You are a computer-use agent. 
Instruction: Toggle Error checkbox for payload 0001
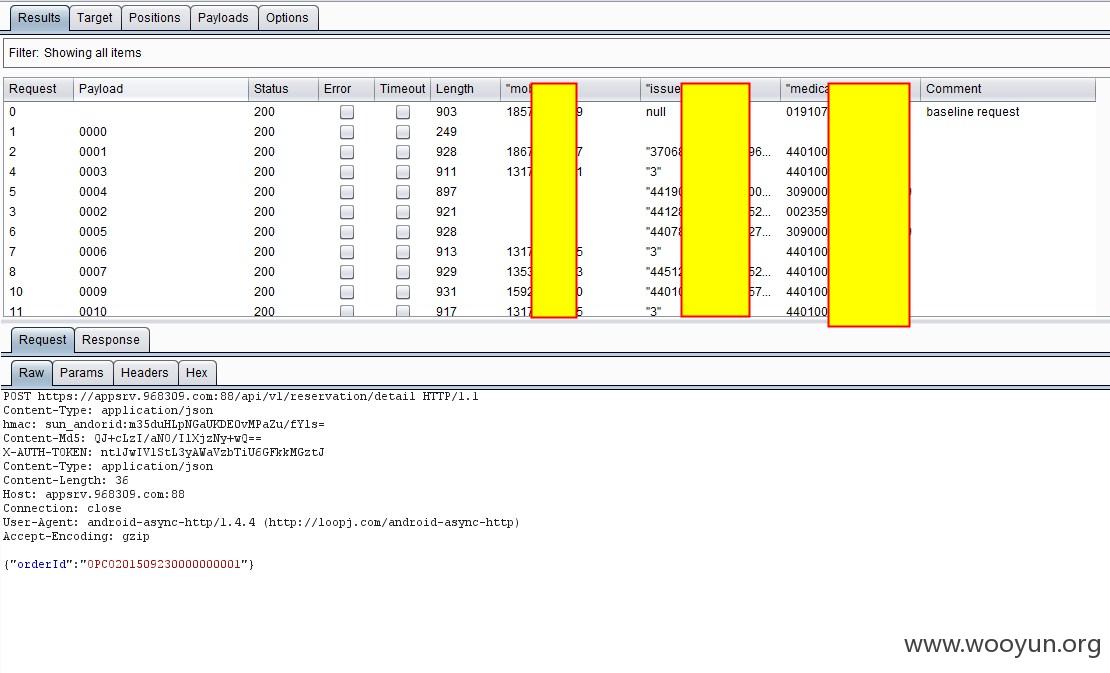[x=347, y=151]
